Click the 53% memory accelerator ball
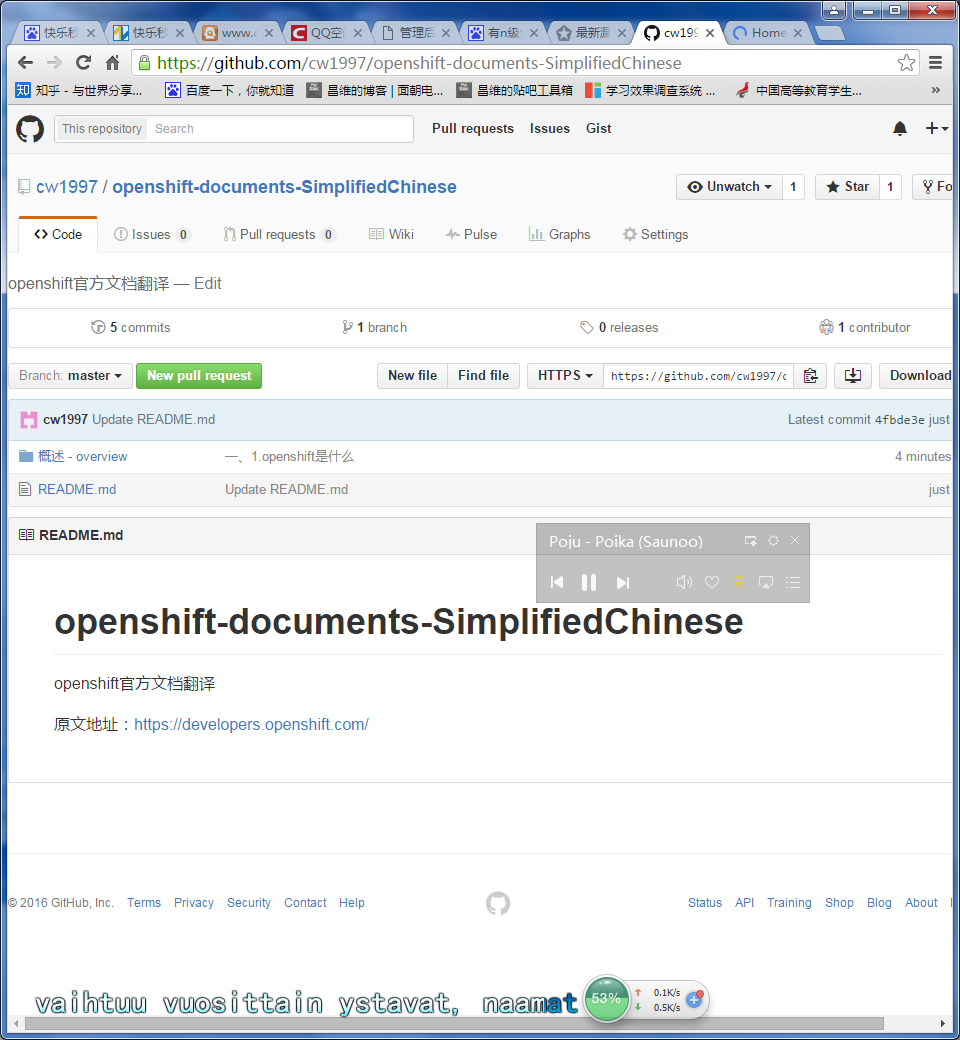The height and width of the screenshot is (1040, 960). click(x=606, y=998)
